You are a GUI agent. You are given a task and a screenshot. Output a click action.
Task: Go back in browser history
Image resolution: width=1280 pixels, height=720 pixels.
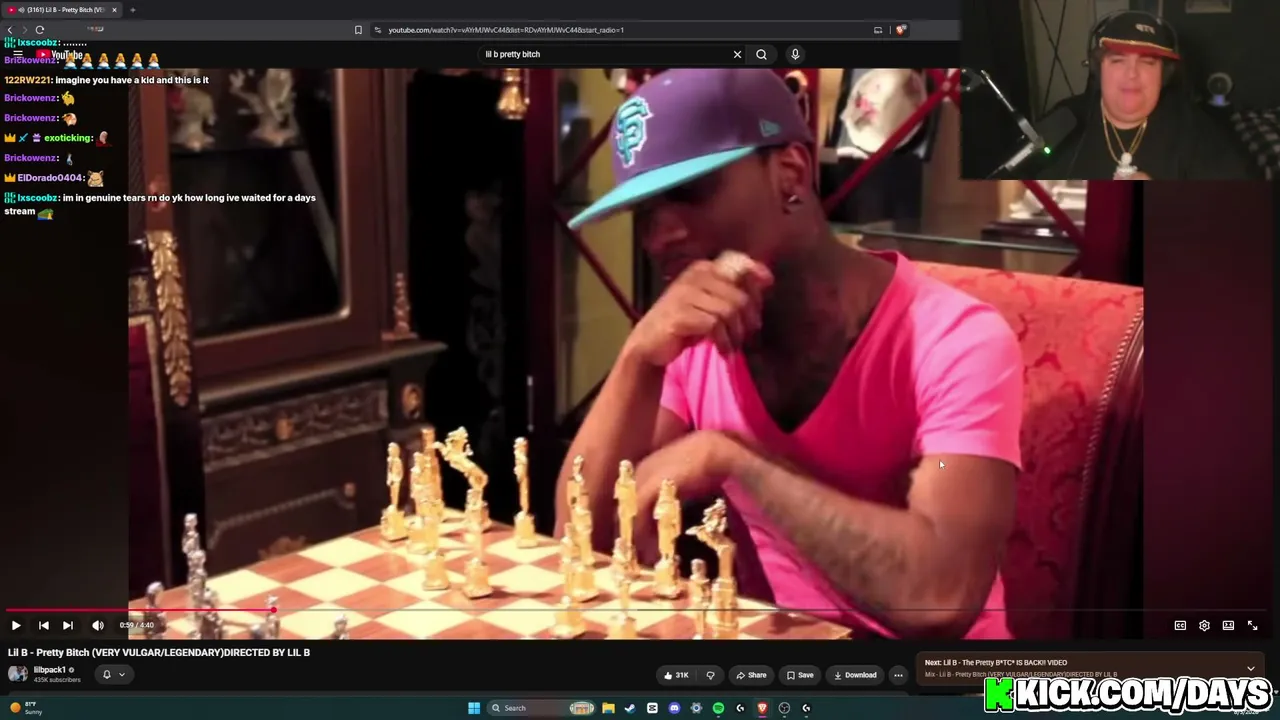tap(11, 30)
